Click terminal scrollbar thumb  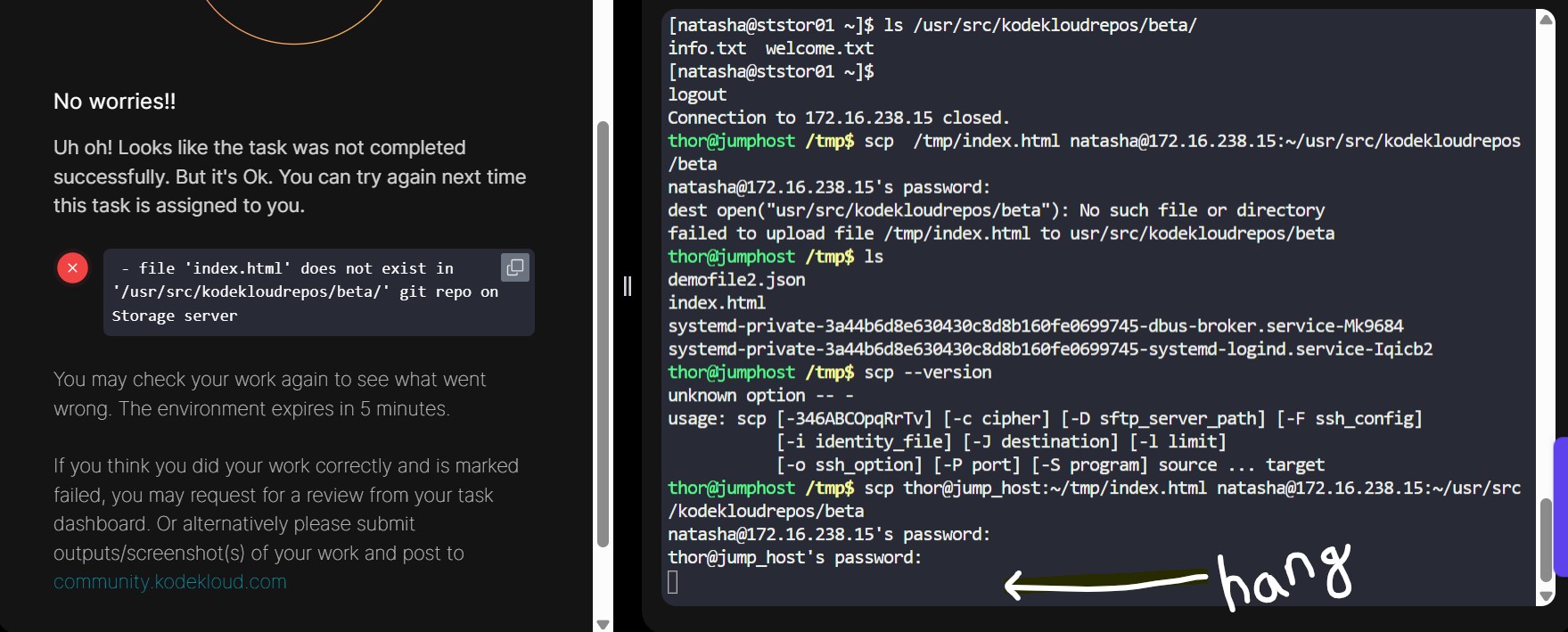click(1547, 539)
